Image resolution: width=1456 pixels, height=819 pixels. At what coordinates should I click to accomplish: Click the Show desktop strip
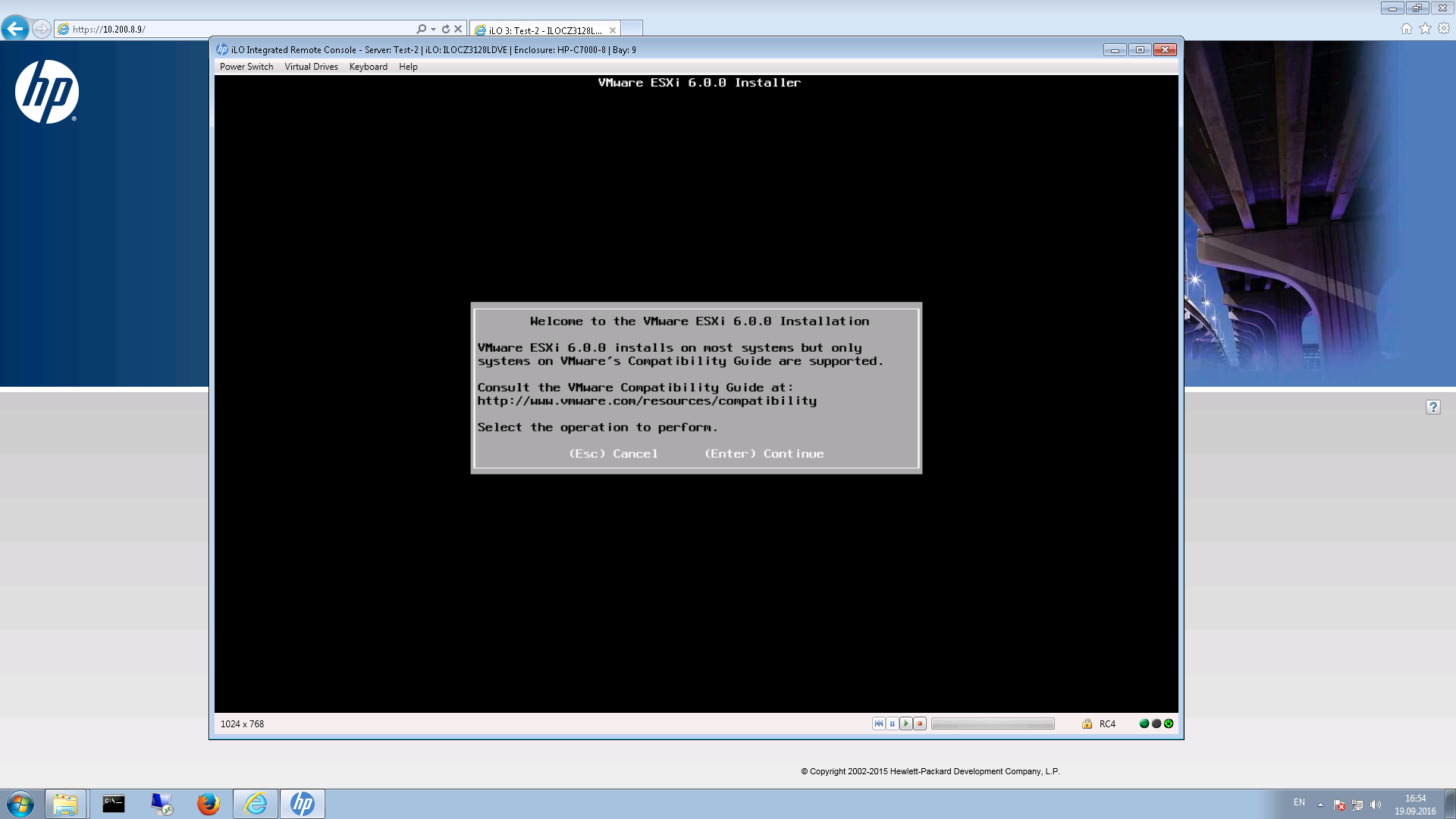(x=1451, y=804)
